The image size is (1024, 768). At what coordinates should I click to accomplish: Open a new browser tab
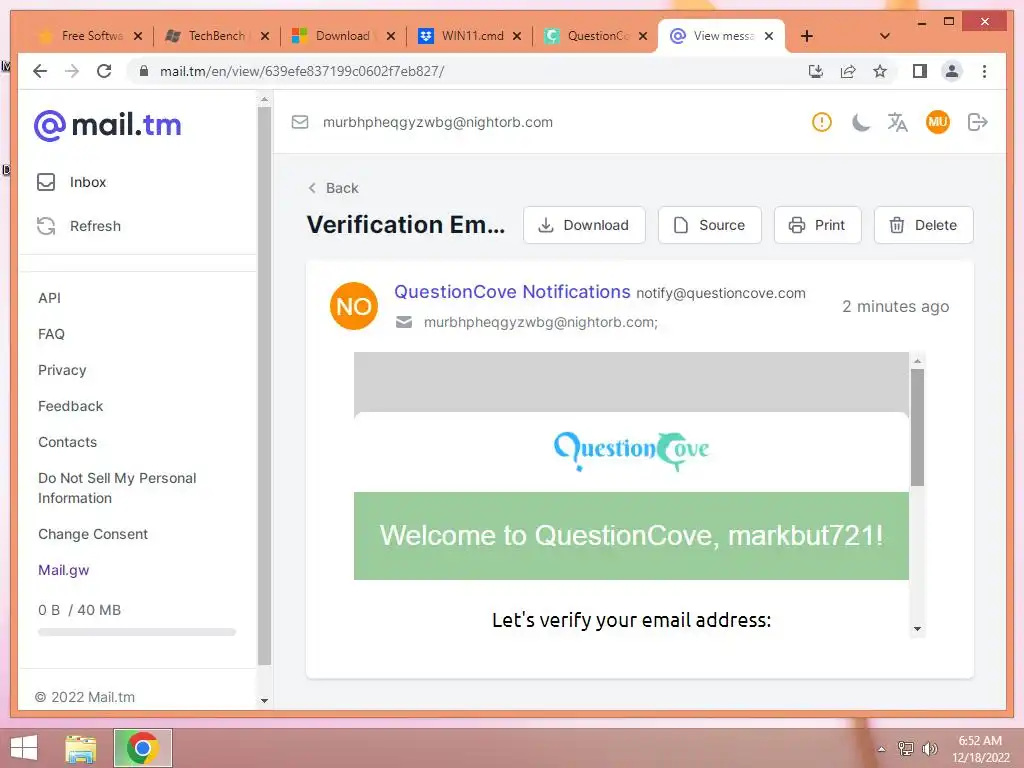[807, 36]
